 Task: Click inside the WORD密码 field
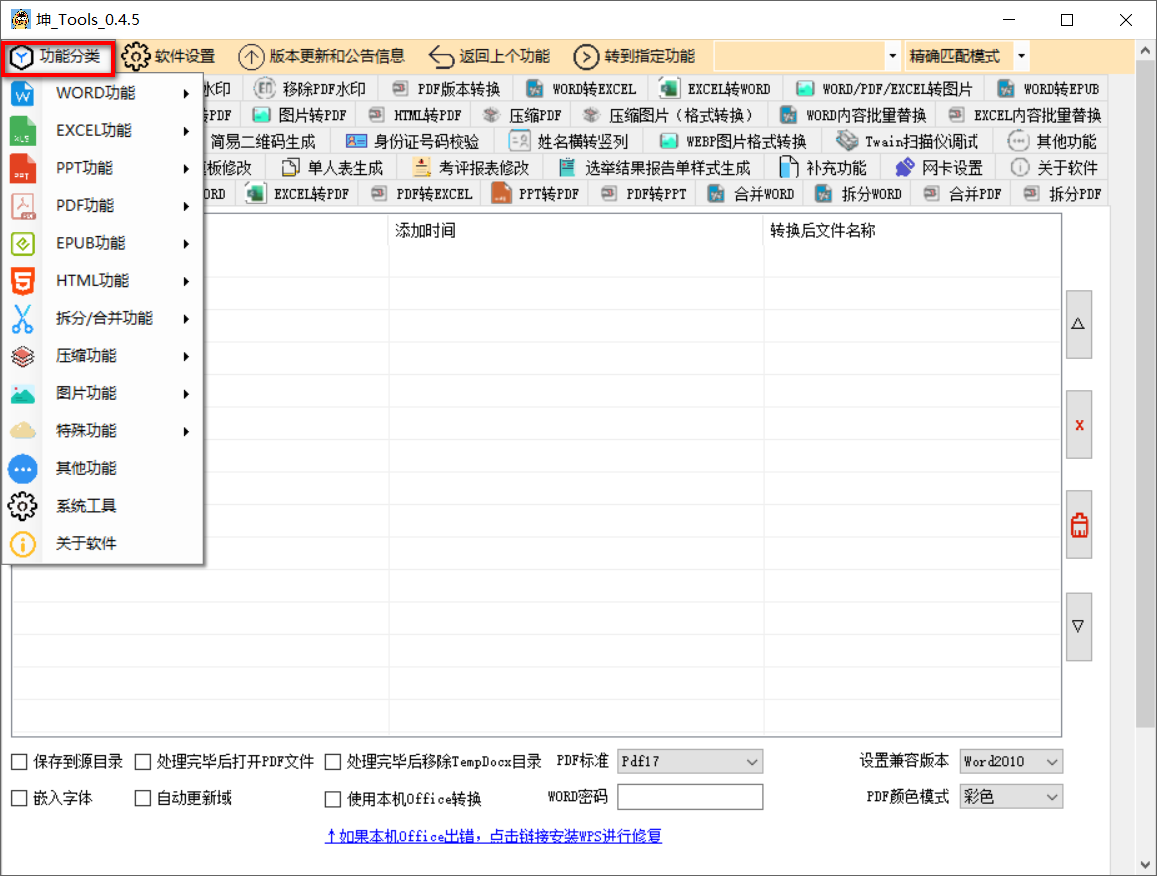pos(690,797)
